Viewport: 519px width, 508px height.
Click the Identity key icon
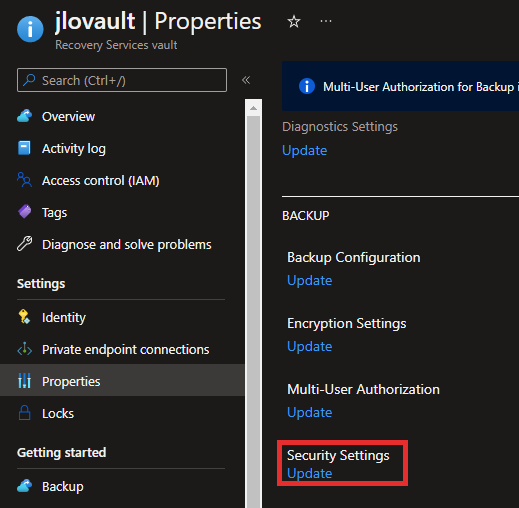click(24, 317)
